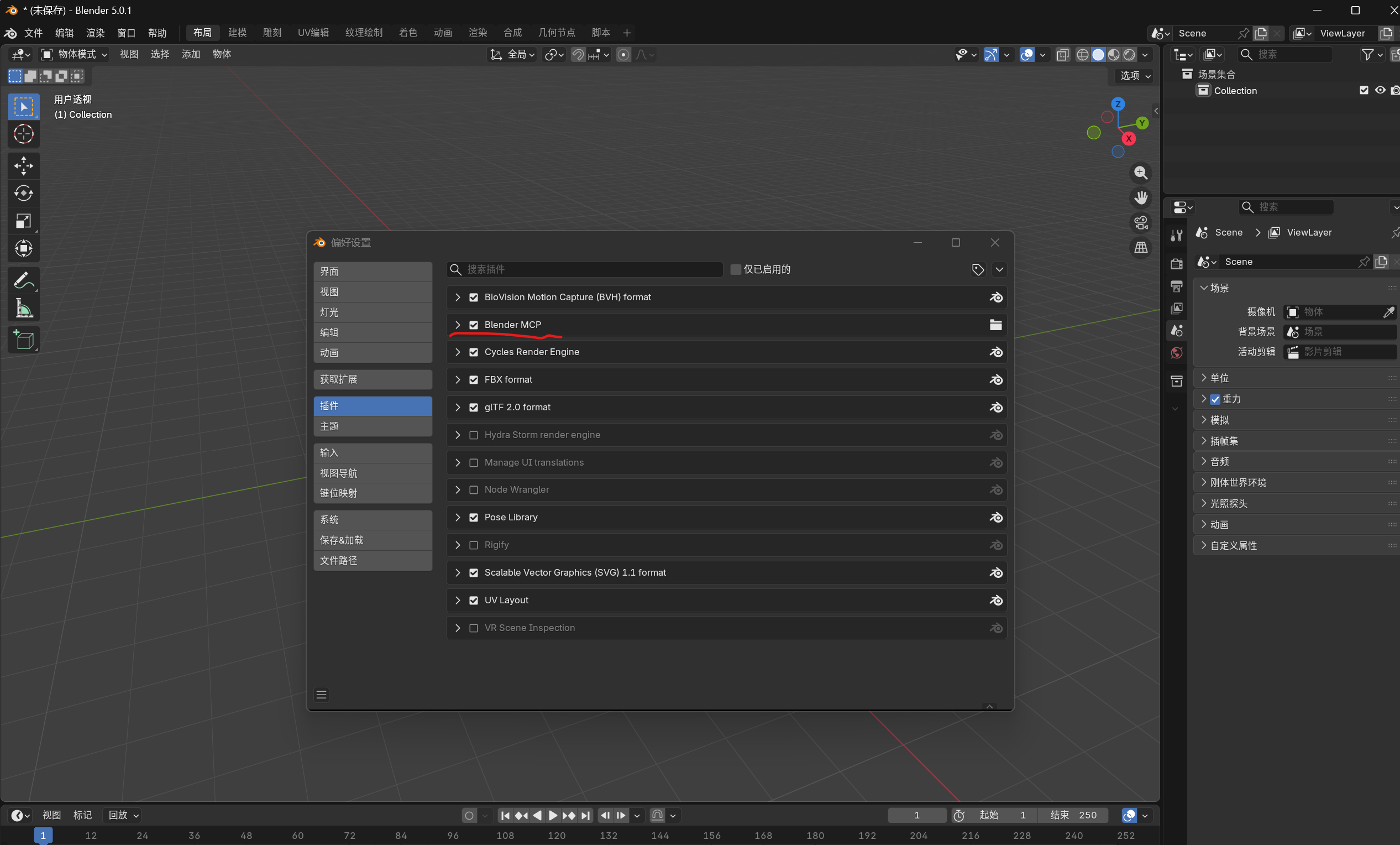
Task: Activate the Rotate tool
Action: [x=23, y=194]
